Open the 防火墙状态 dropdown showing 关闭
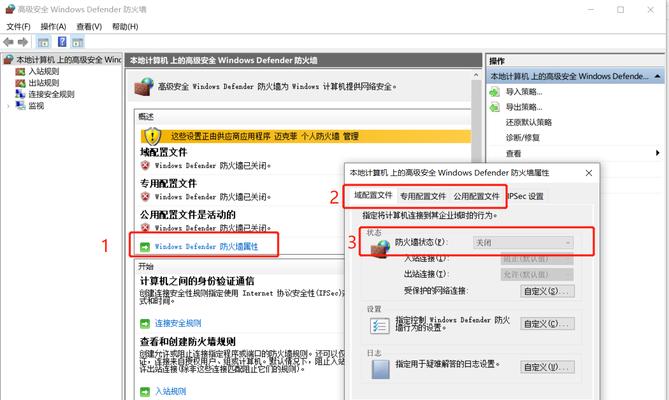 [x=523, y=243]
